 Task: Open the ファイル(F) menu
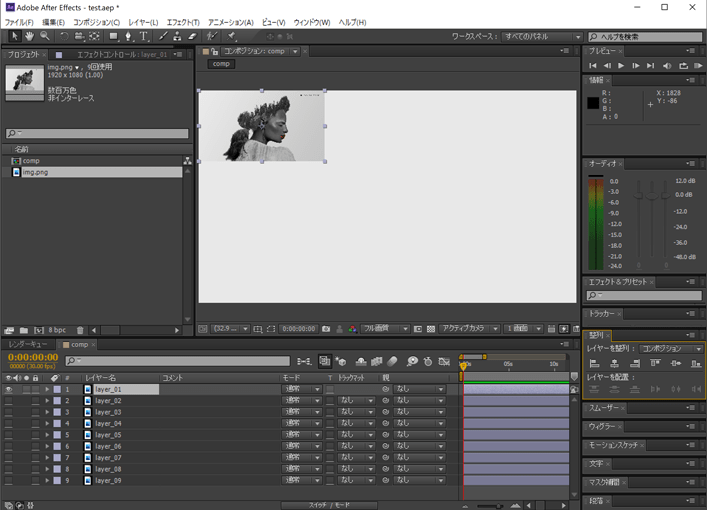(19, 22)
